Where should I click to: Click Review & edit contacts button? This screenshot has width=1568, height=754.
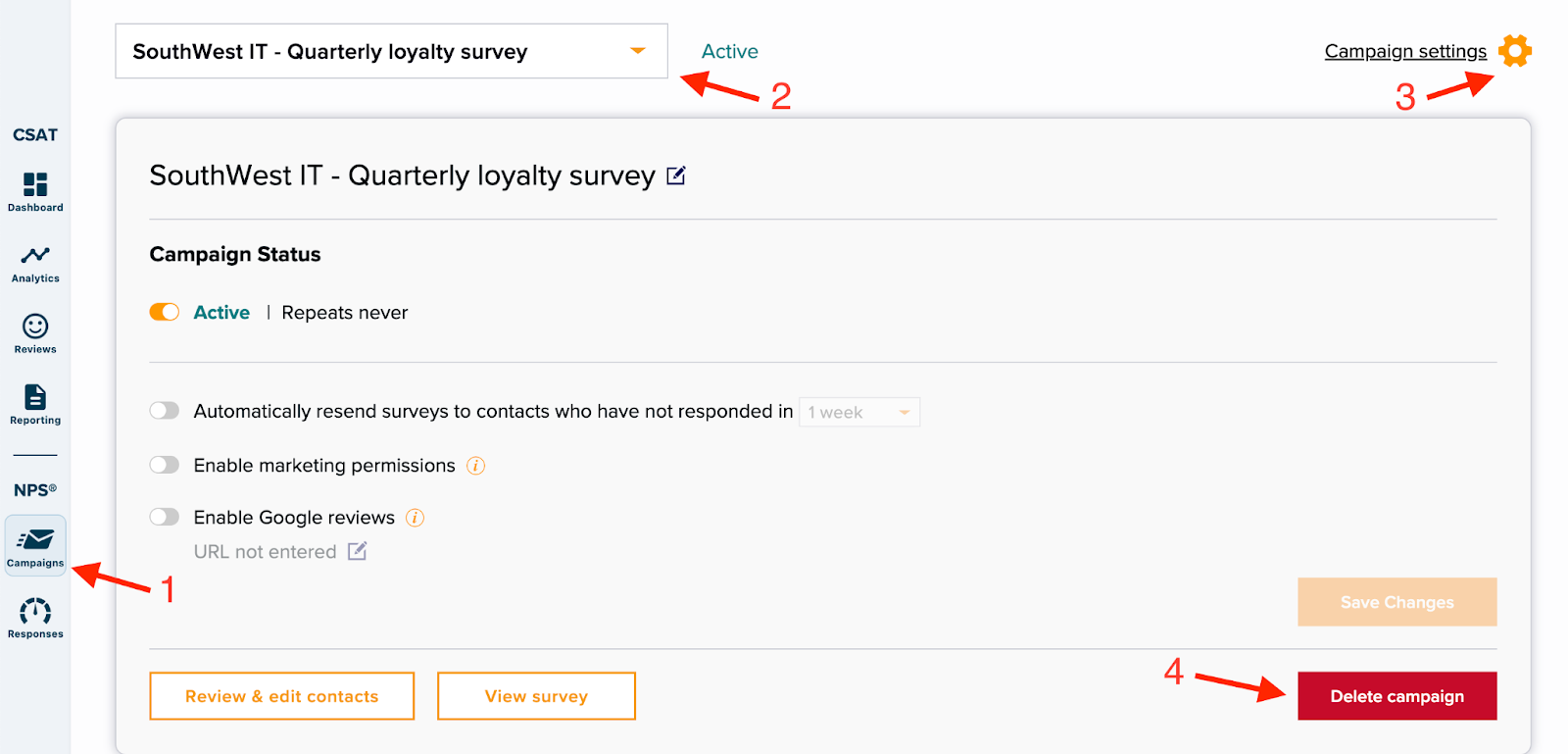click(x=281, y=696)
